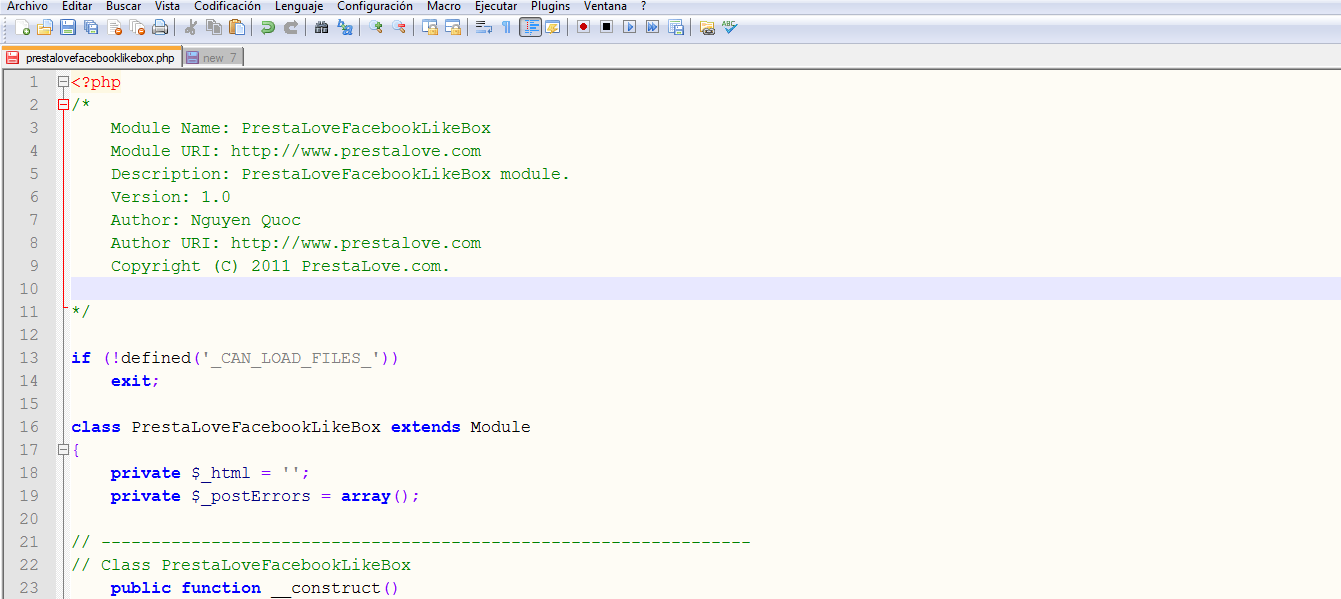
Task: Run the spell check ABC icon
Action: point(730,27)
